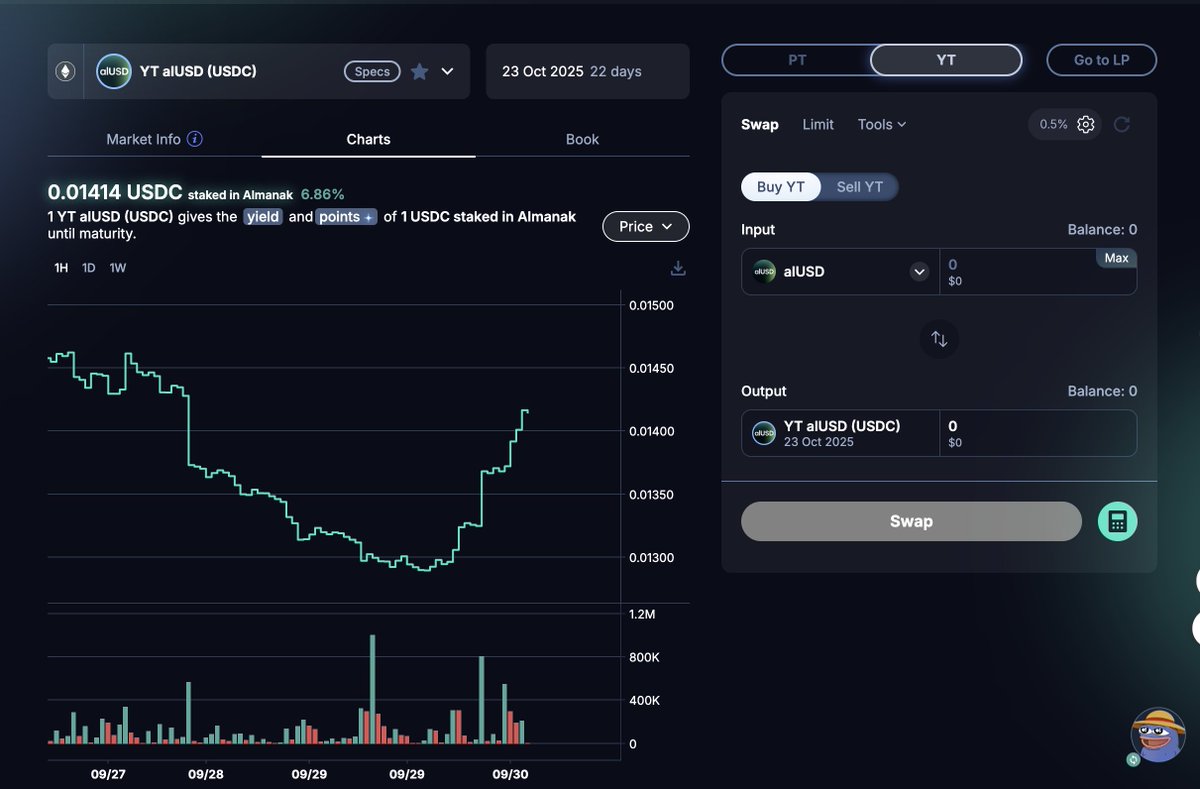Open the green calculator icon
The image size is (1200, 789).
[x=1117, y=521]
